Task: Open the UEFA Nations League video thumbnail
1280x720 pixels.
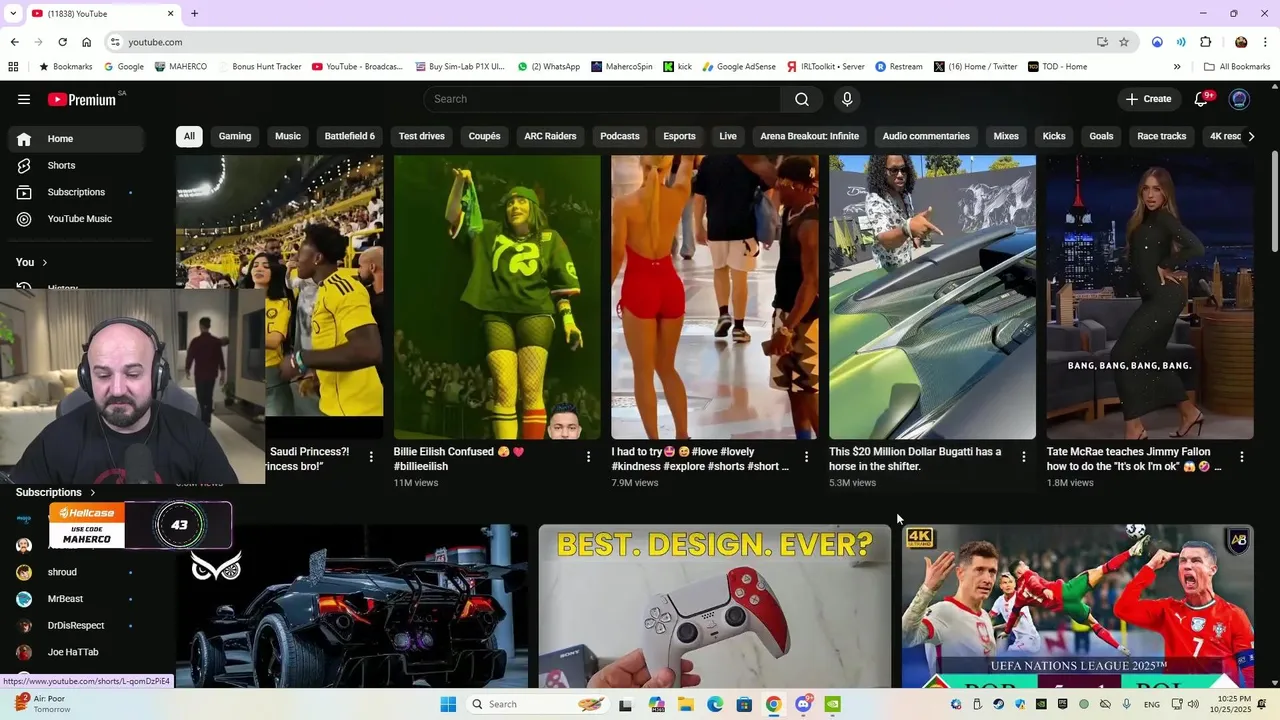Action: pos(1077,606)
